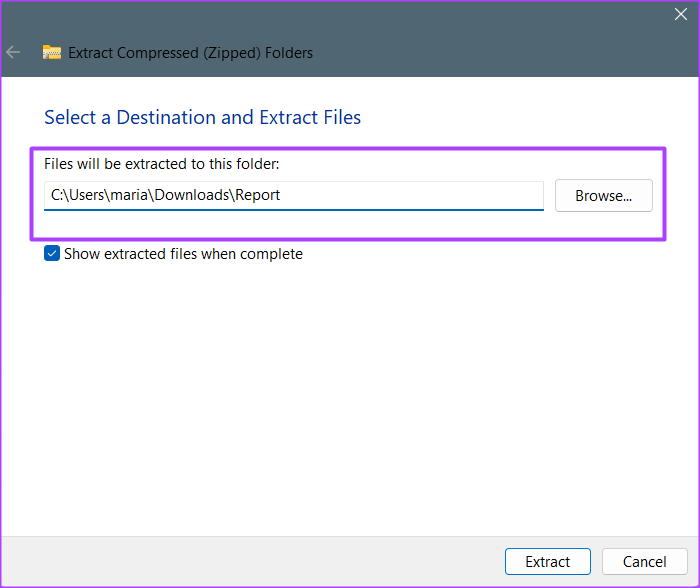The height and width of the screenshot is (588, 700).
Task: Click the gray footer bar left of Extract
Action: [252, 561]
